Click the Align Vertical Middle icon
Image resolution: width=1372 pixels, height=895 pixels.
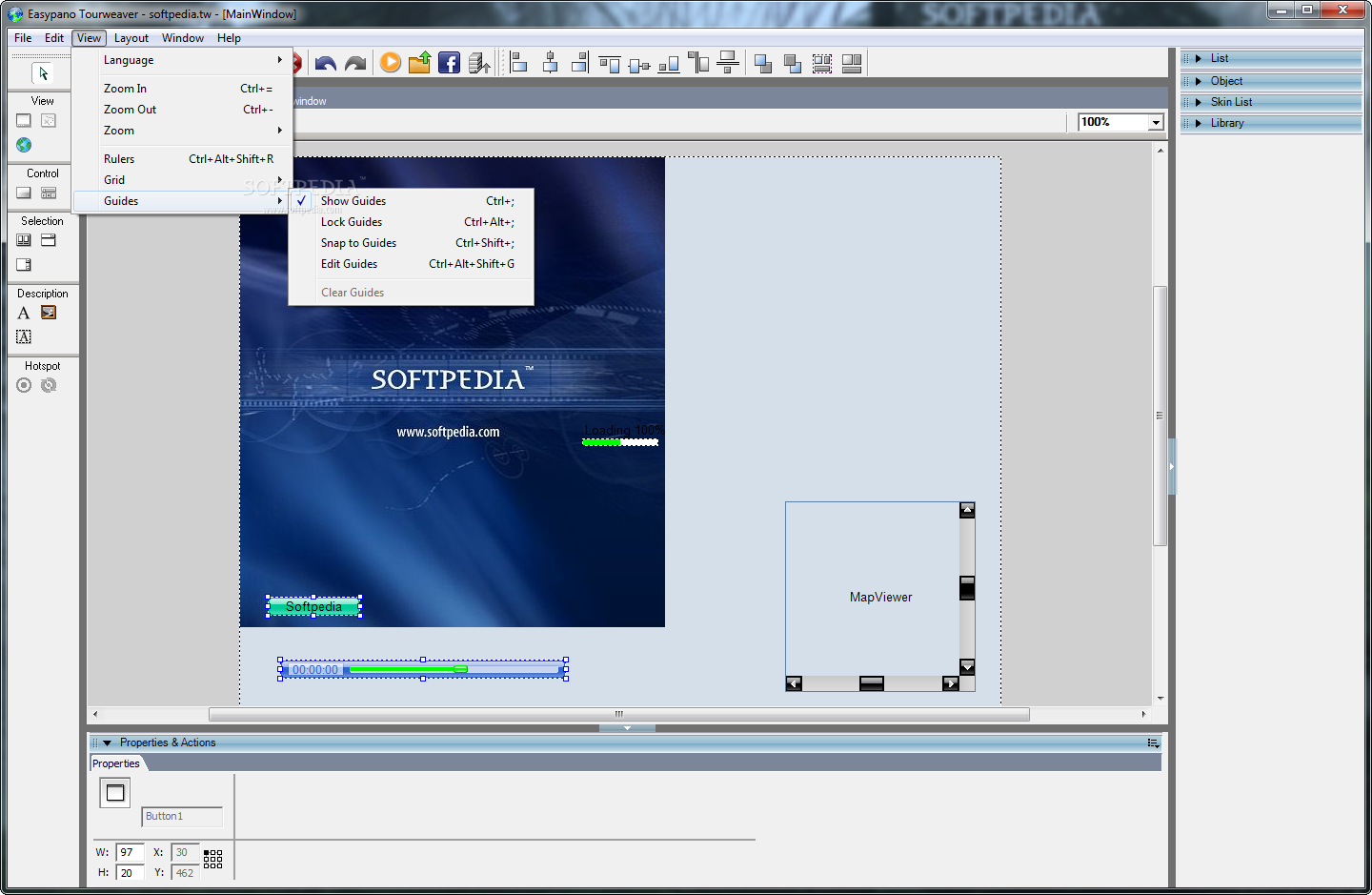(639, 64)
